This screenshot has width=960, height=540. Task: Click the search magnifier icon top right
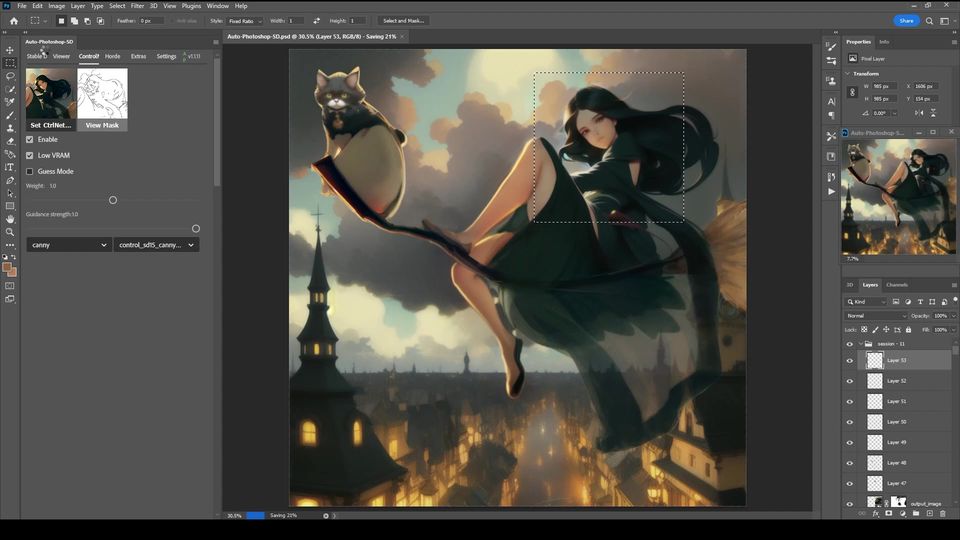[x=929, y=21]
